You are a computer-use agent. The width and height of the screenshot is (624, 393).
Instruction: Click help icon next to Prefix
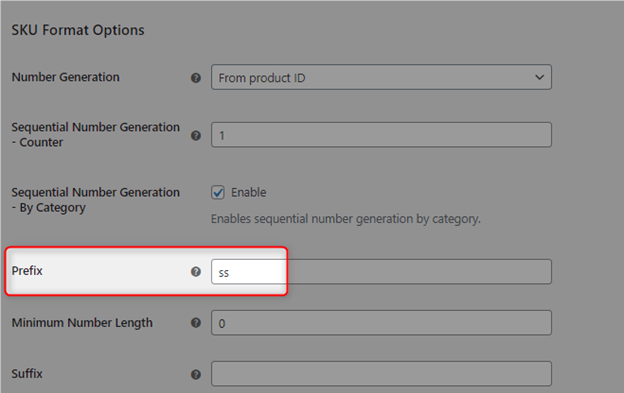pos(195,272)
